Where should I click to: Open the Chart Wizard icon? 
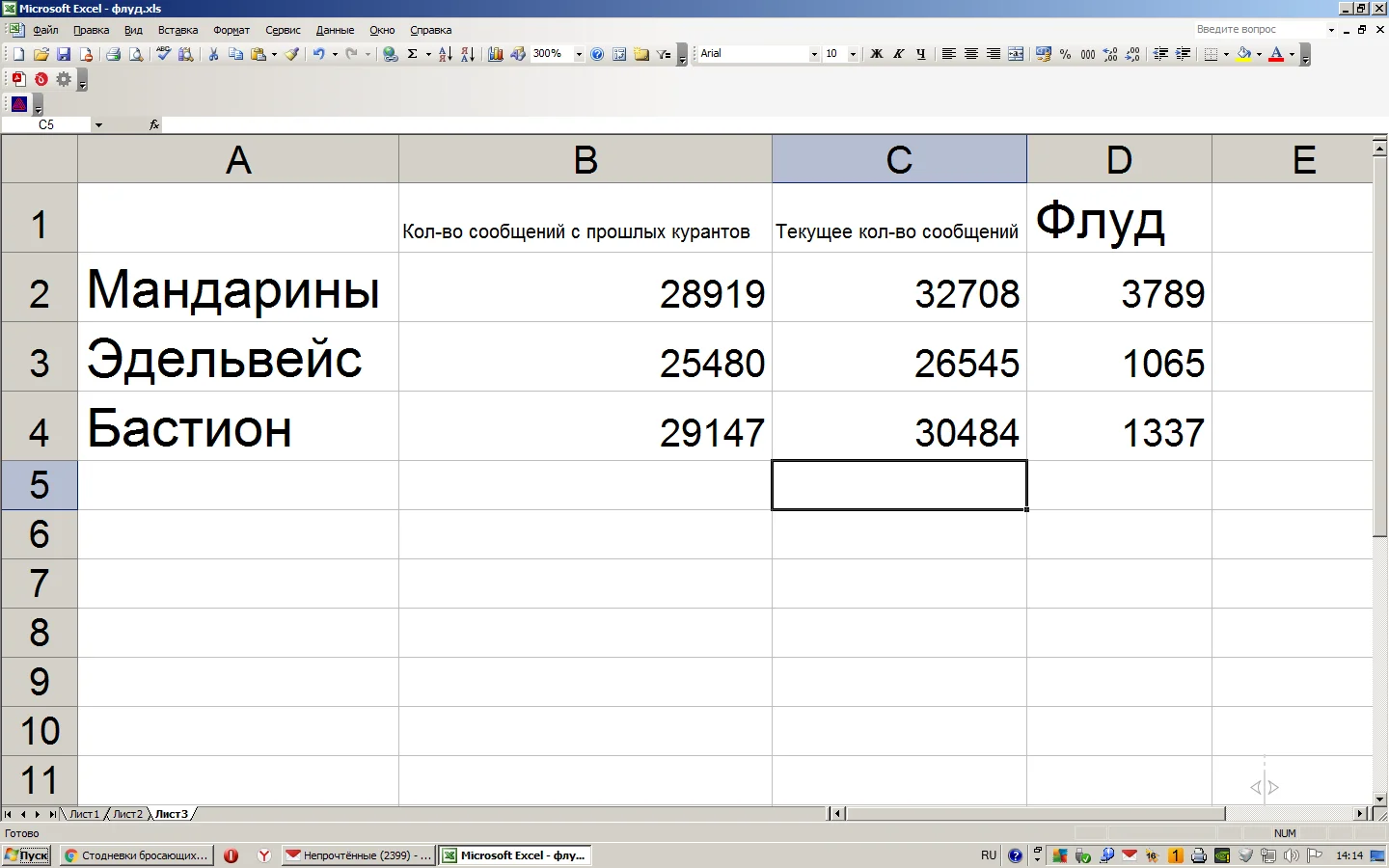point(496,54)
